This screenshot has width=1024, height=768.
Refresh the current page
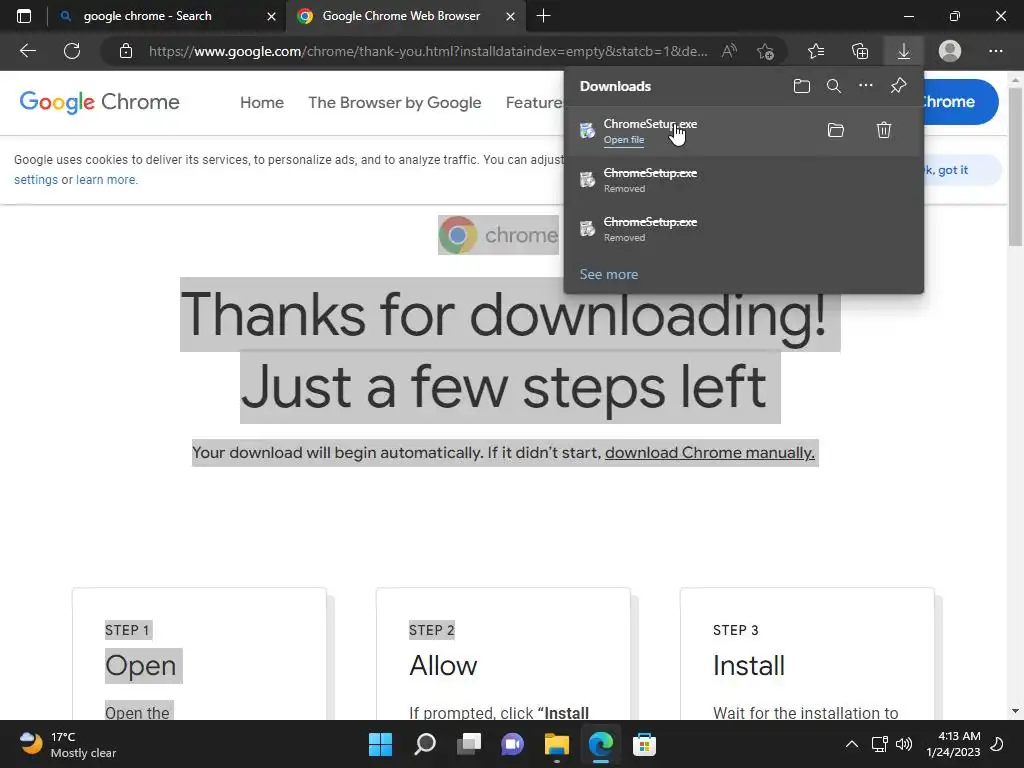click(x=72, y=51)
